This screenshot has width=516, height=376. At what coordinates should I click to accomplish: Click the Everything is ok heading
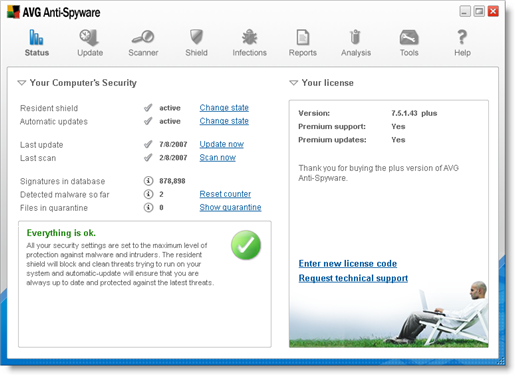click(x=61, y=233)
